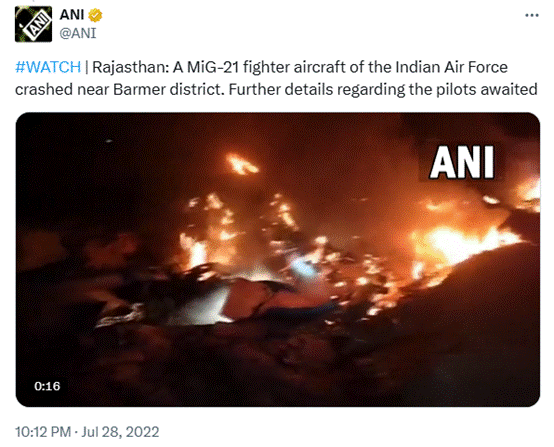Click the ANI display name

[x=72, y=15]
